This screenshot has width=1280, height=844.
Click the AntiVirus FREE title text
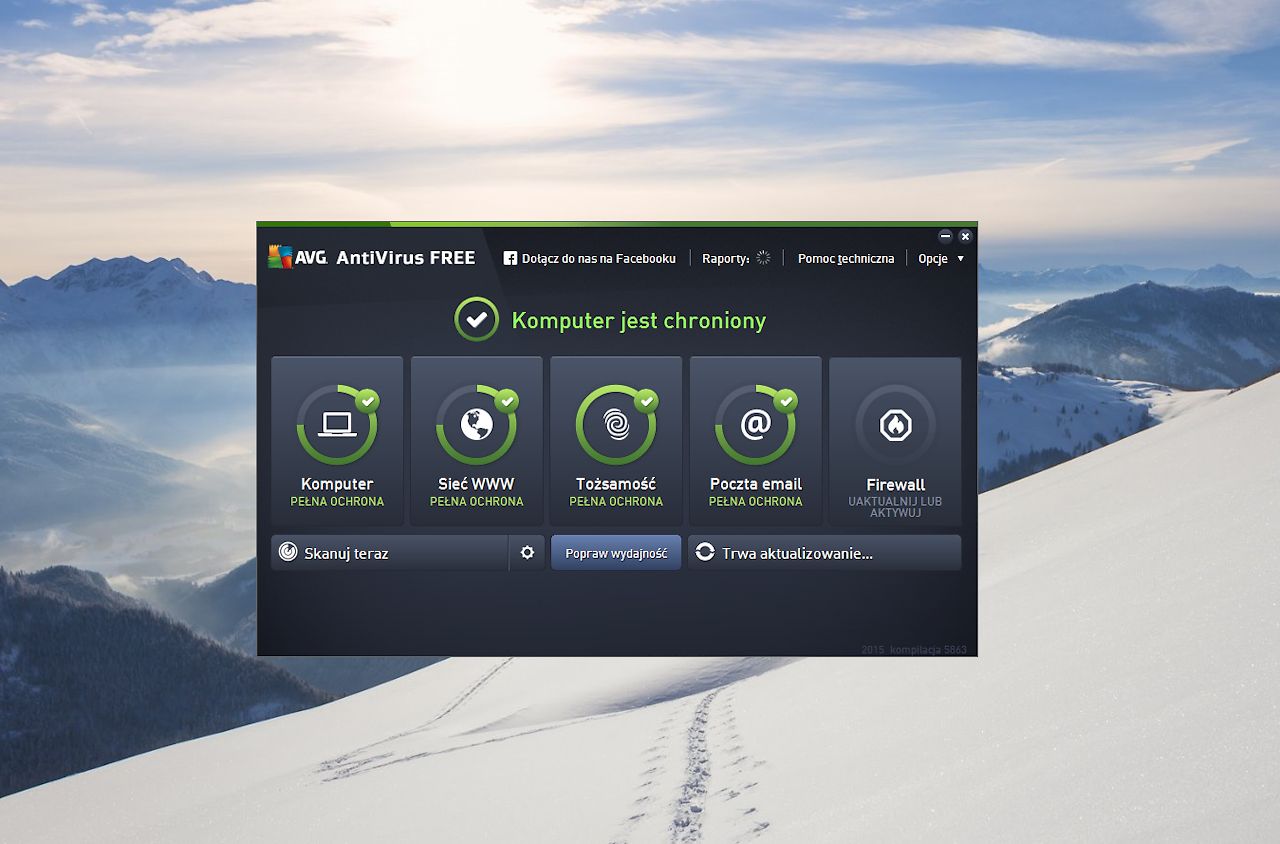[405, 258]
